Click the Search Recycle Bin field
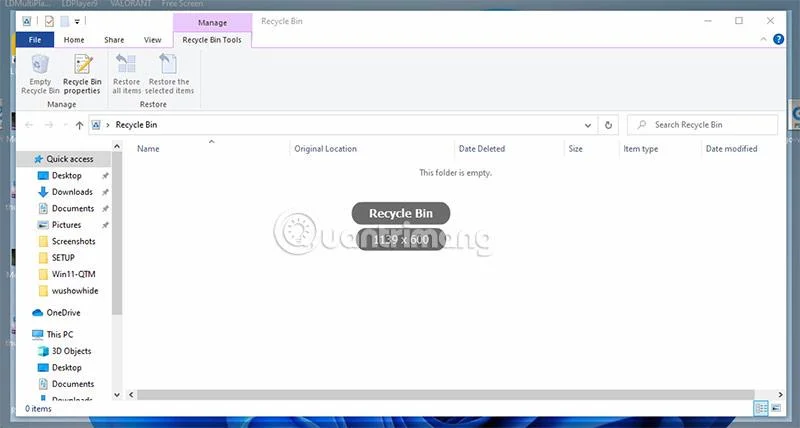The image size is (800, 428). tap(702, 125)
